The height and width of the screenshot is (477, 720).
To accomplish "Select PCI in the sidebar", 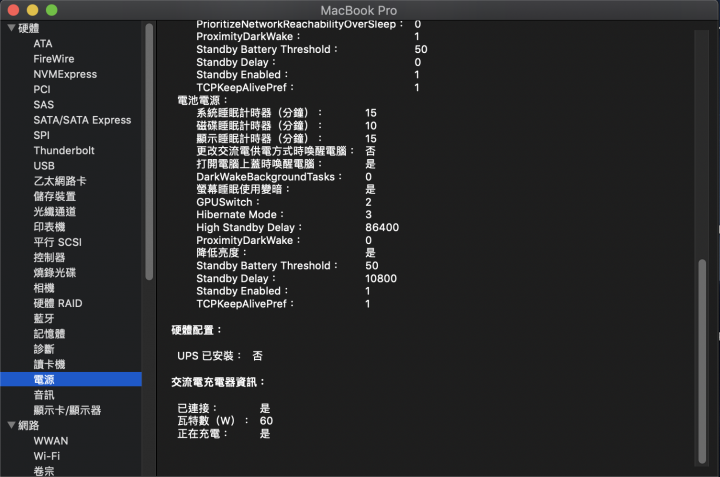I will (x=42, y=90).
